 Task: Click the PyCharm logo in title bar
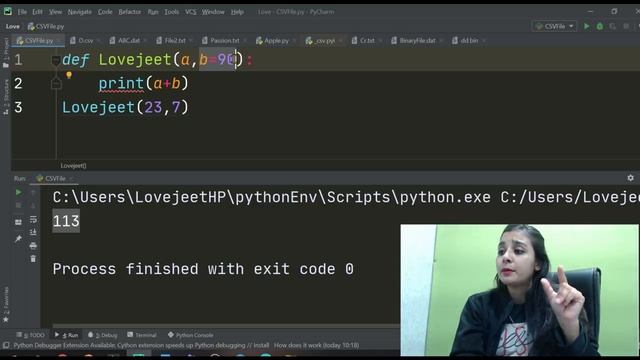[x=8, y=11]
